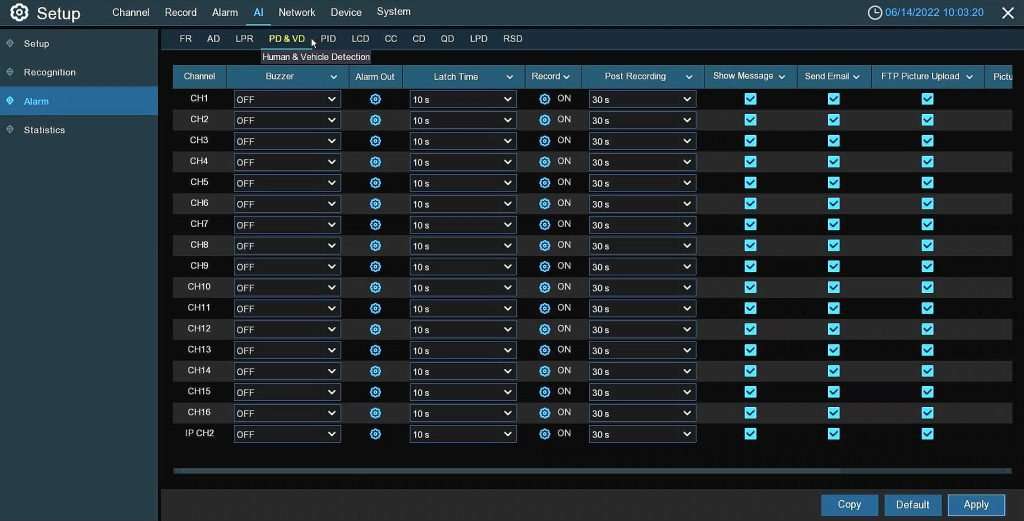The image size is (1024, 521).
Task: Click Alarm Out gear for CH5
Action: tap(375, 183)
